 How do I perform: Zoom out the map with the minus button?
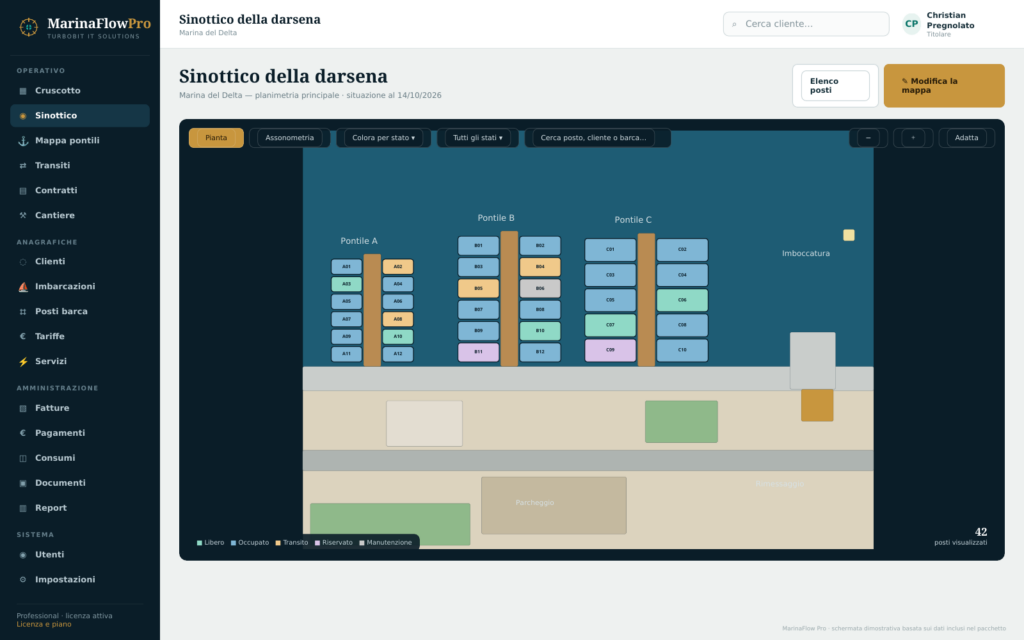click(x=868, y=138)
